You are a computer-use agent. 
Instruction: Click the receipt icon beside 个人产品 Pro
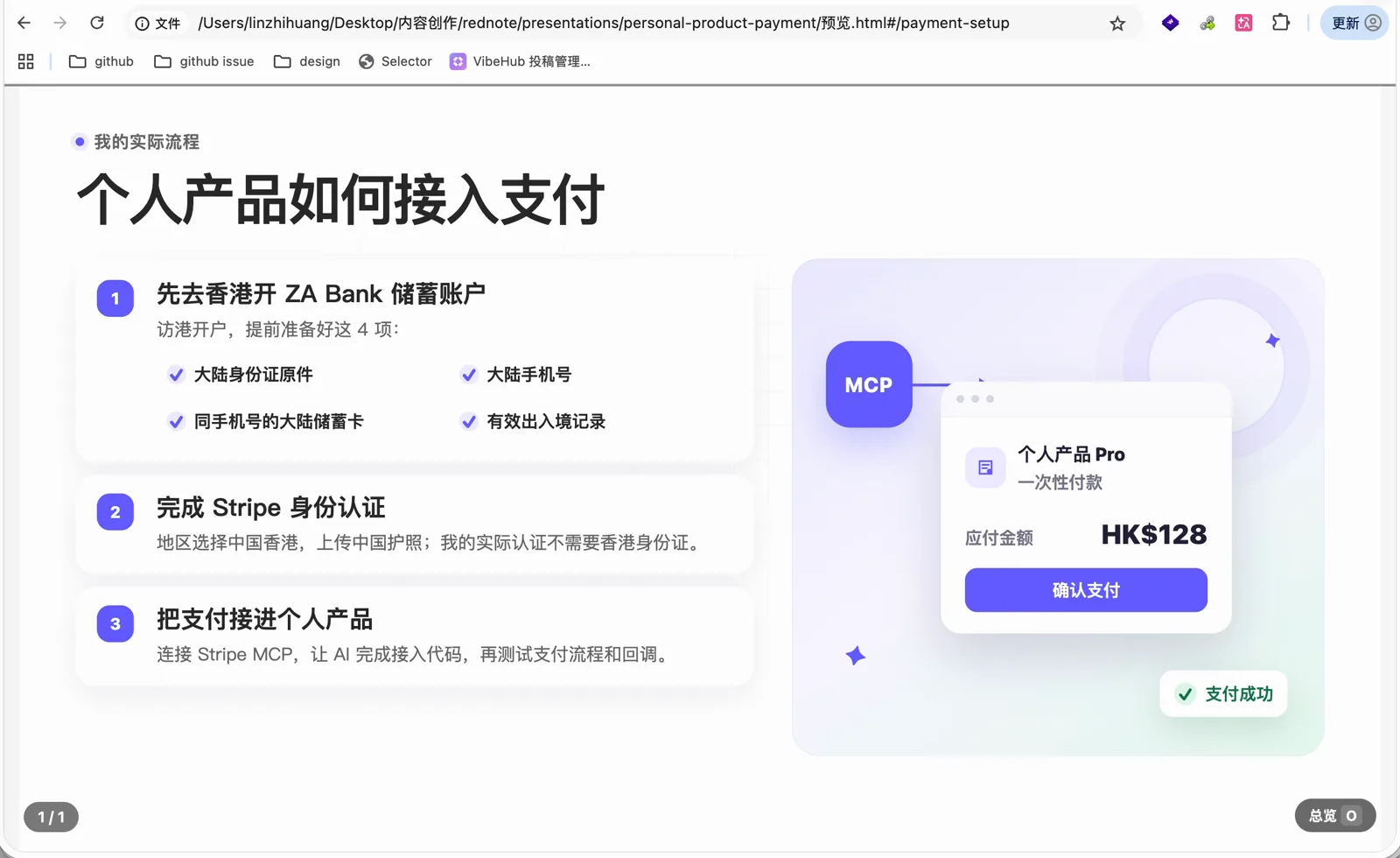(985, 468)
